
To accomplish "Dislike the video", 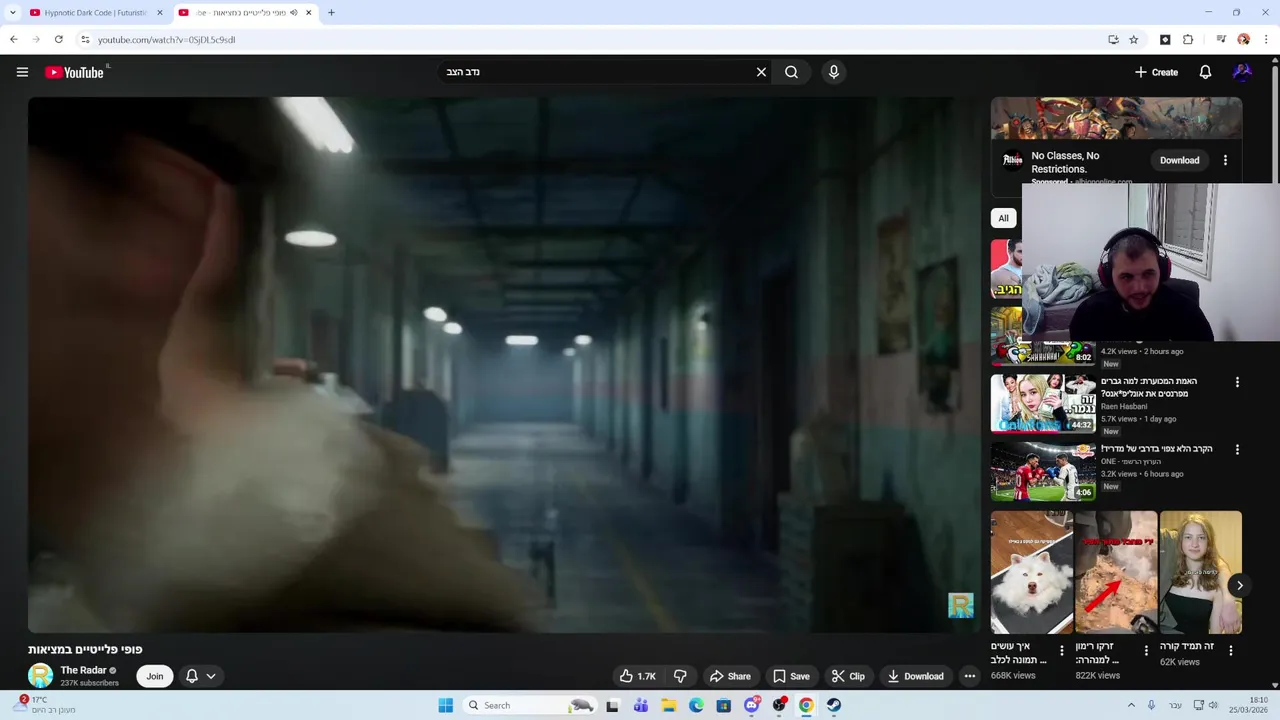I will (x=680, y=676).
